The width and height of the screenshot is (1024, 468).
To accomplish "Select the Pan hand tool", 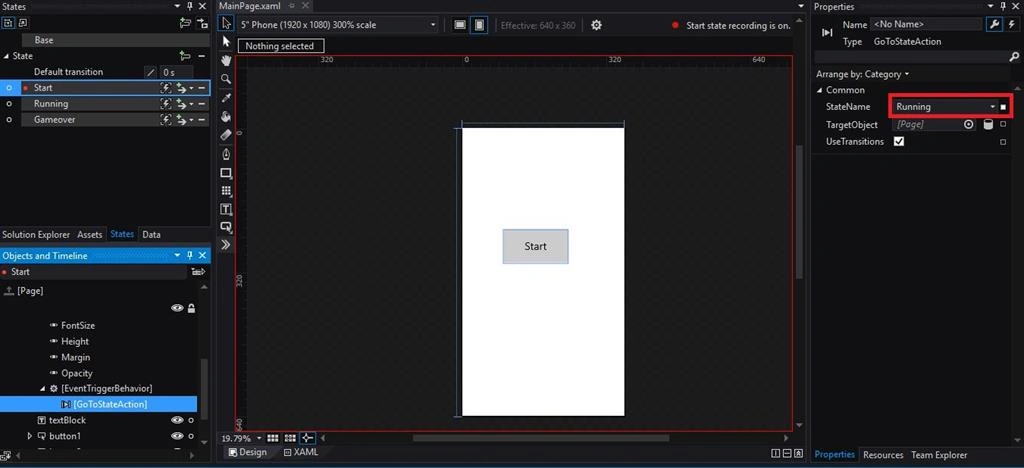I will point(226,60).
